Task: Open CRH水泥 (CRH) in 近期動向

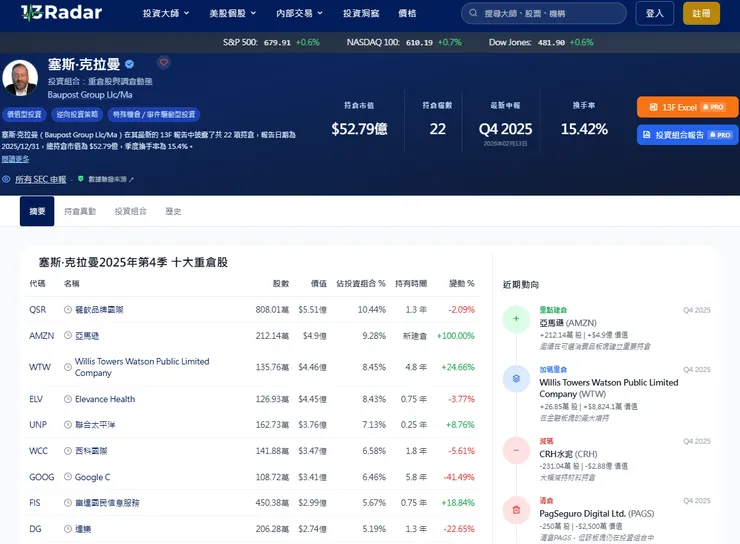Action: 568,454
